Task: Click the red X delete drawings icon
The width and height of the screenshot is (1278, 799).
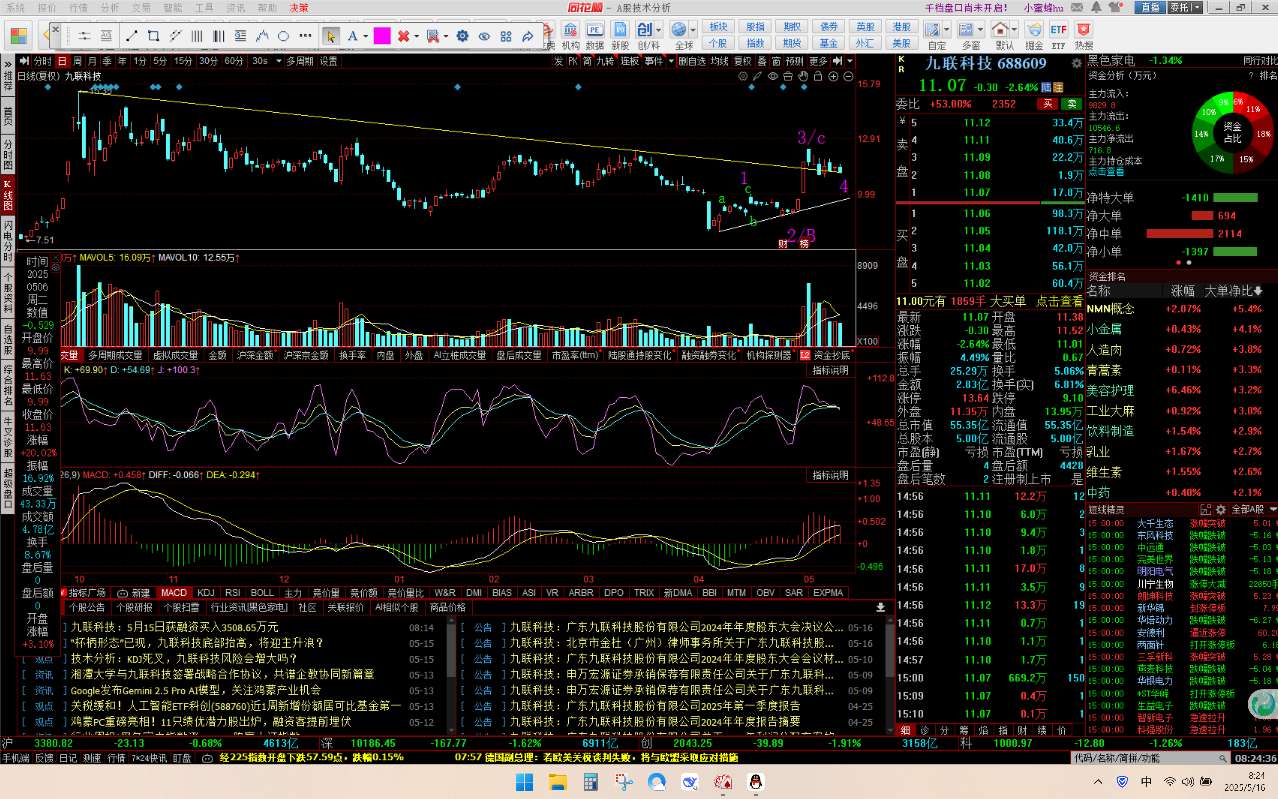Action: 403,36
